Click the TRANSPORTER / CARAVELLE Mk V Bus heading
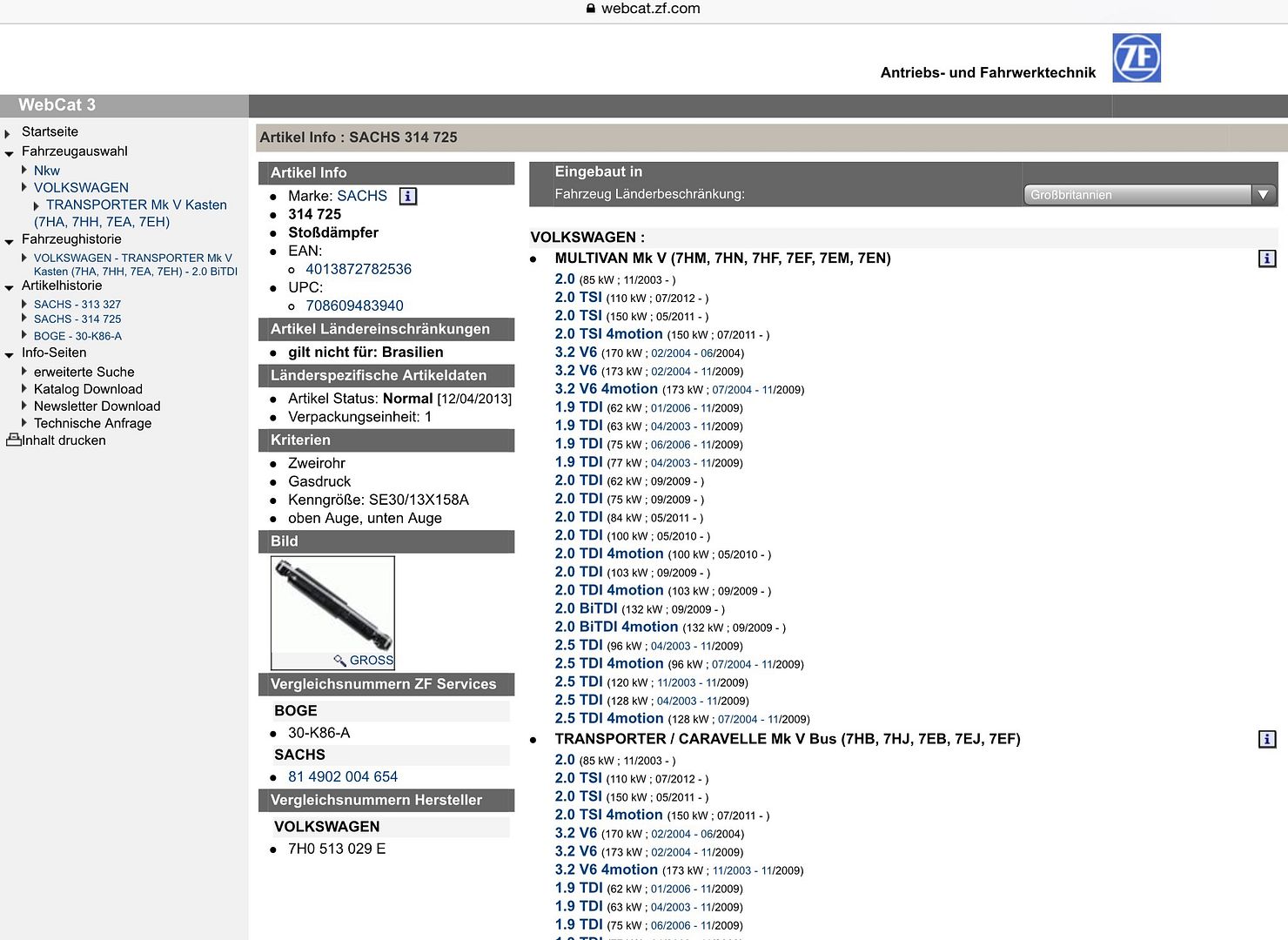 point(788,739)
